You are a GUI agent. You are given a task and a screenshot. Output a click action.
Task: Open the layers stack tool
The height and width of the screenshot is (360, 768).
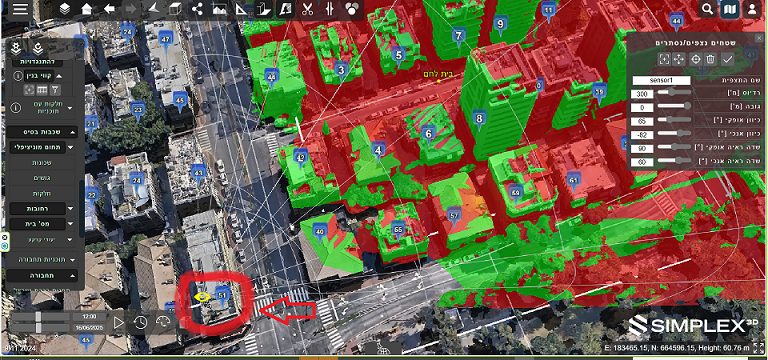(65, 9)
